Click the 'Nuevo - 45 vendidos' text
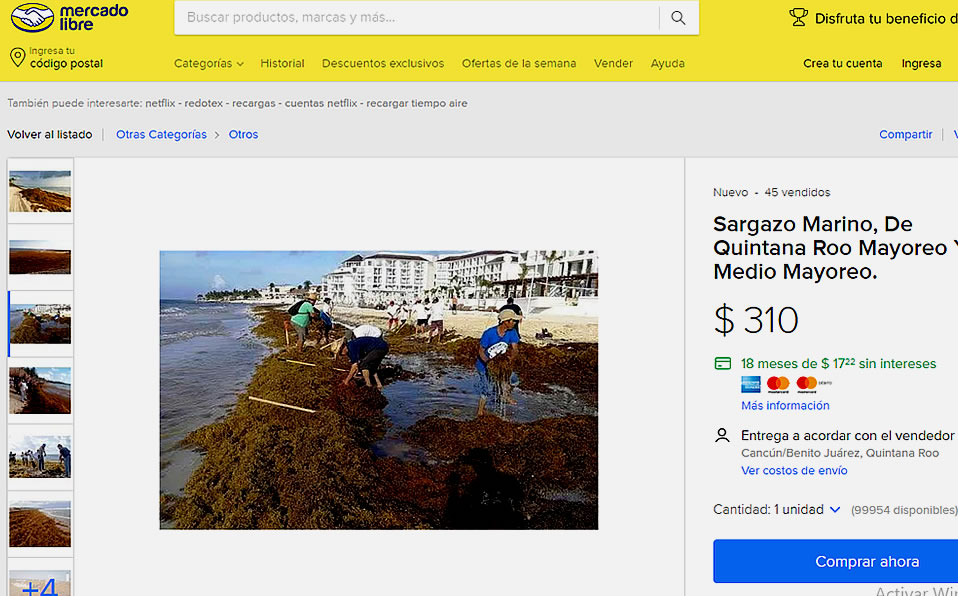958x596 pixels. point(772,193)
